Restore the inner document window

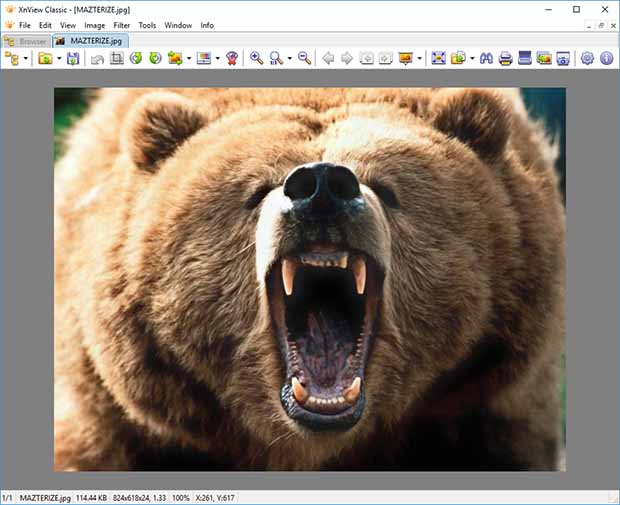601,26
